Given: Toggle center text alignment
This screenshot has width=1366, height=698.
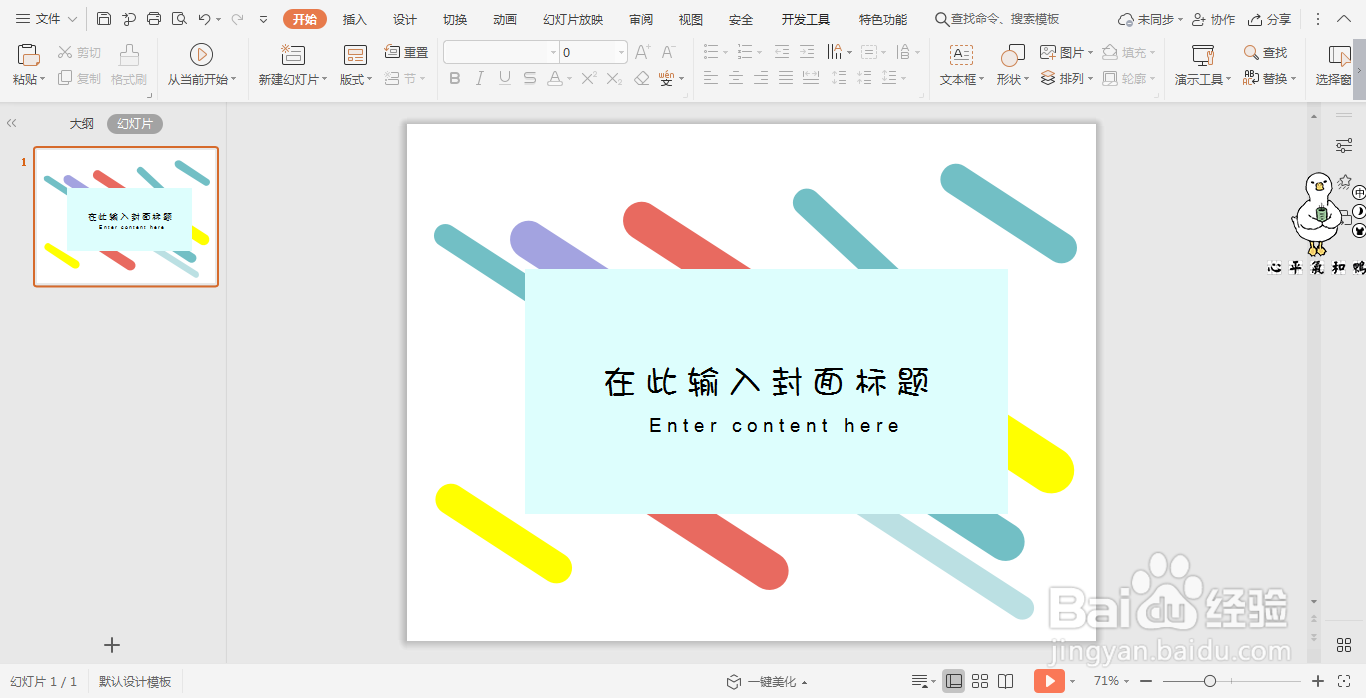Looking at the screenshot, I should pos(736,78).
